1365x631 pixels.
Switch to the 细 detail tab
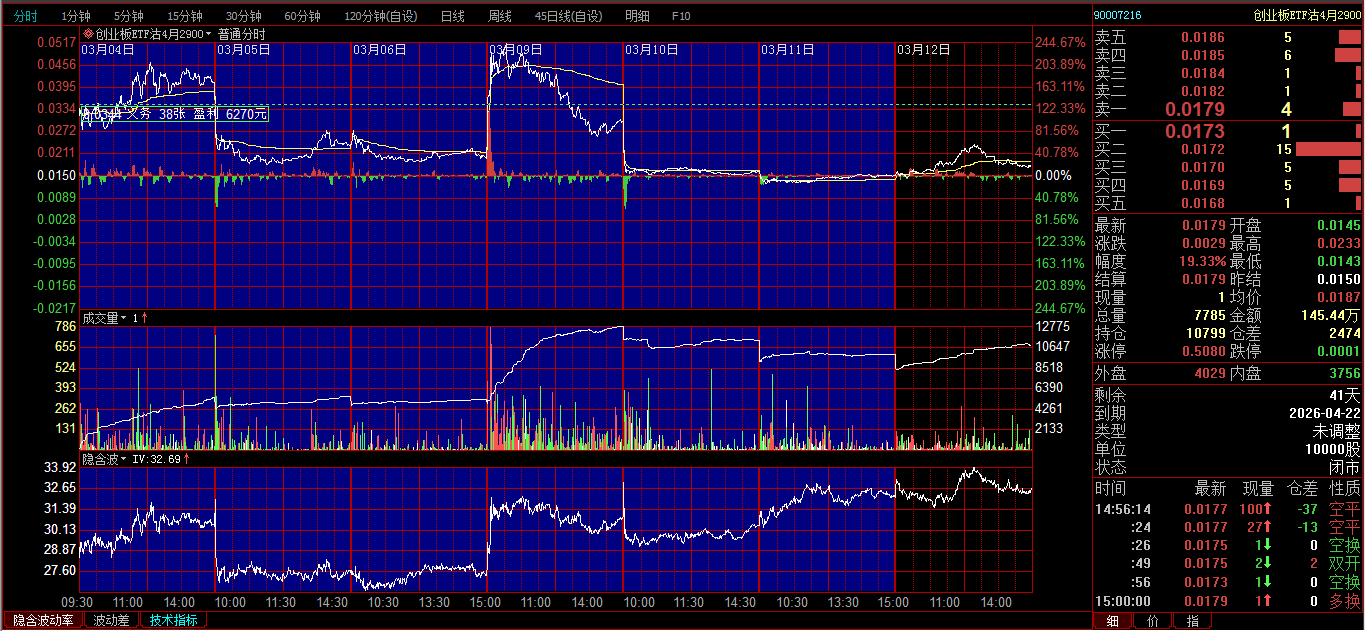[1113, 621]
